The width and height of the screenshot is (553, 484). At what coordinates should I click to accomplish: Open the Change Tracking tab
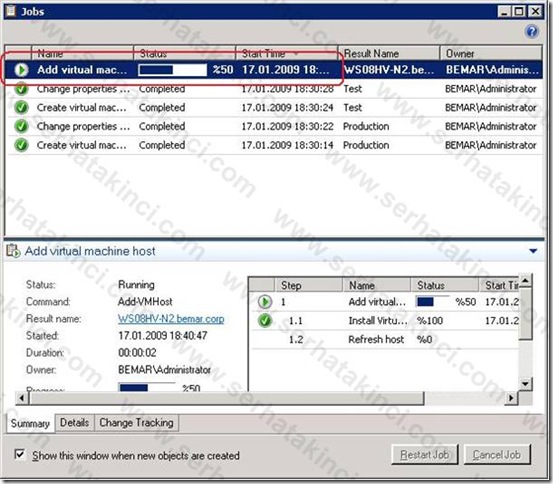coord(136,423)
